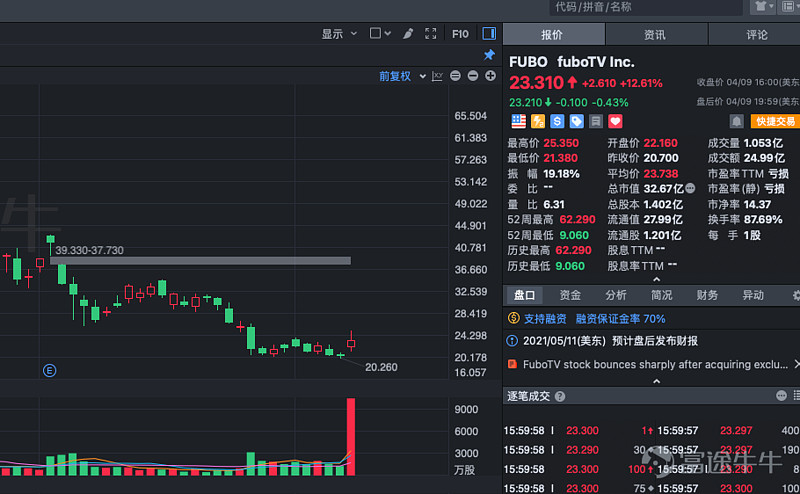Click the US flag market icon

pyautogui.click(x=518, y=121)
